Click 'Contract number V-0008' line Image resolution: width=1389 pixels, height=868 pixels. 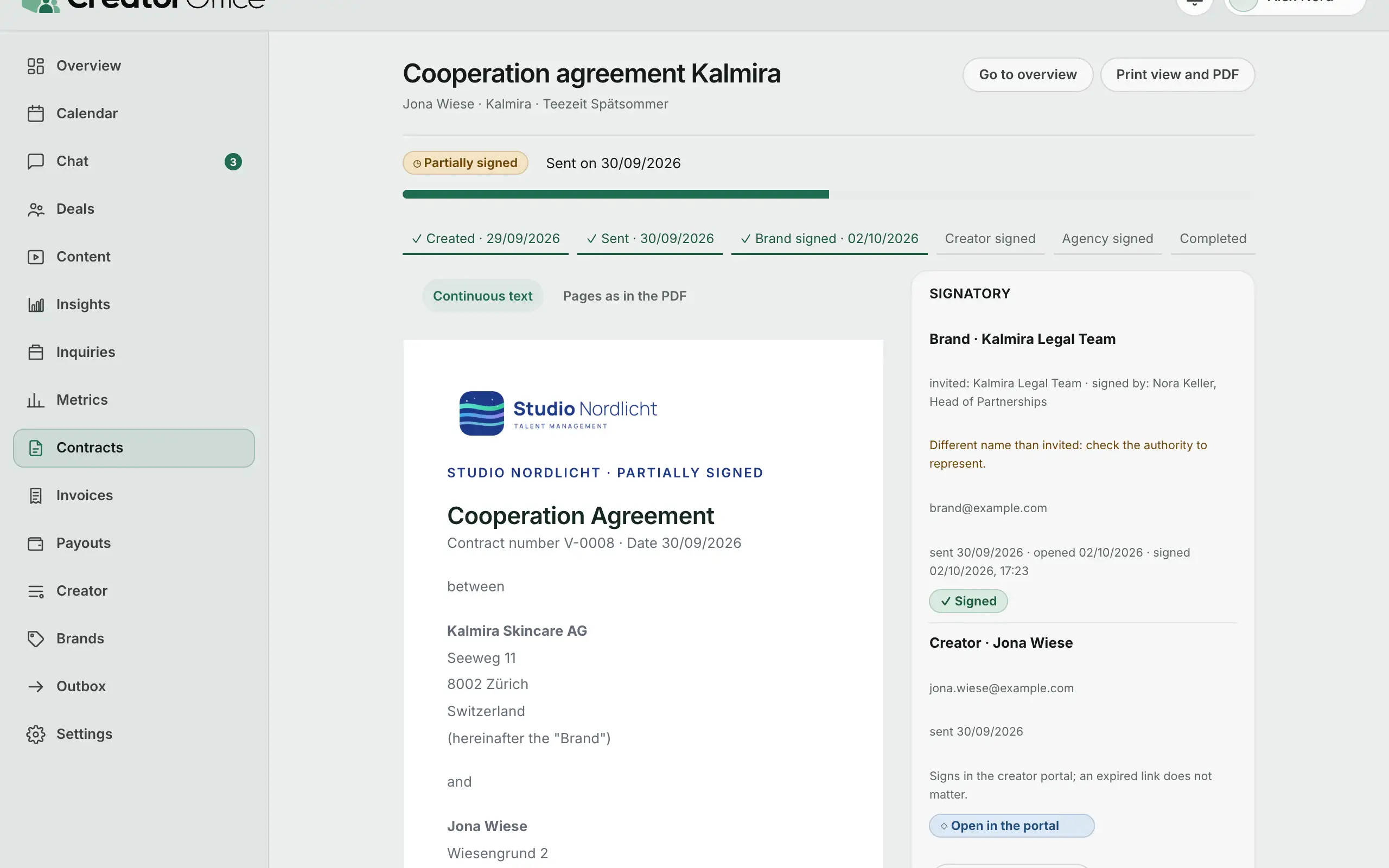(x=594, y=543)
